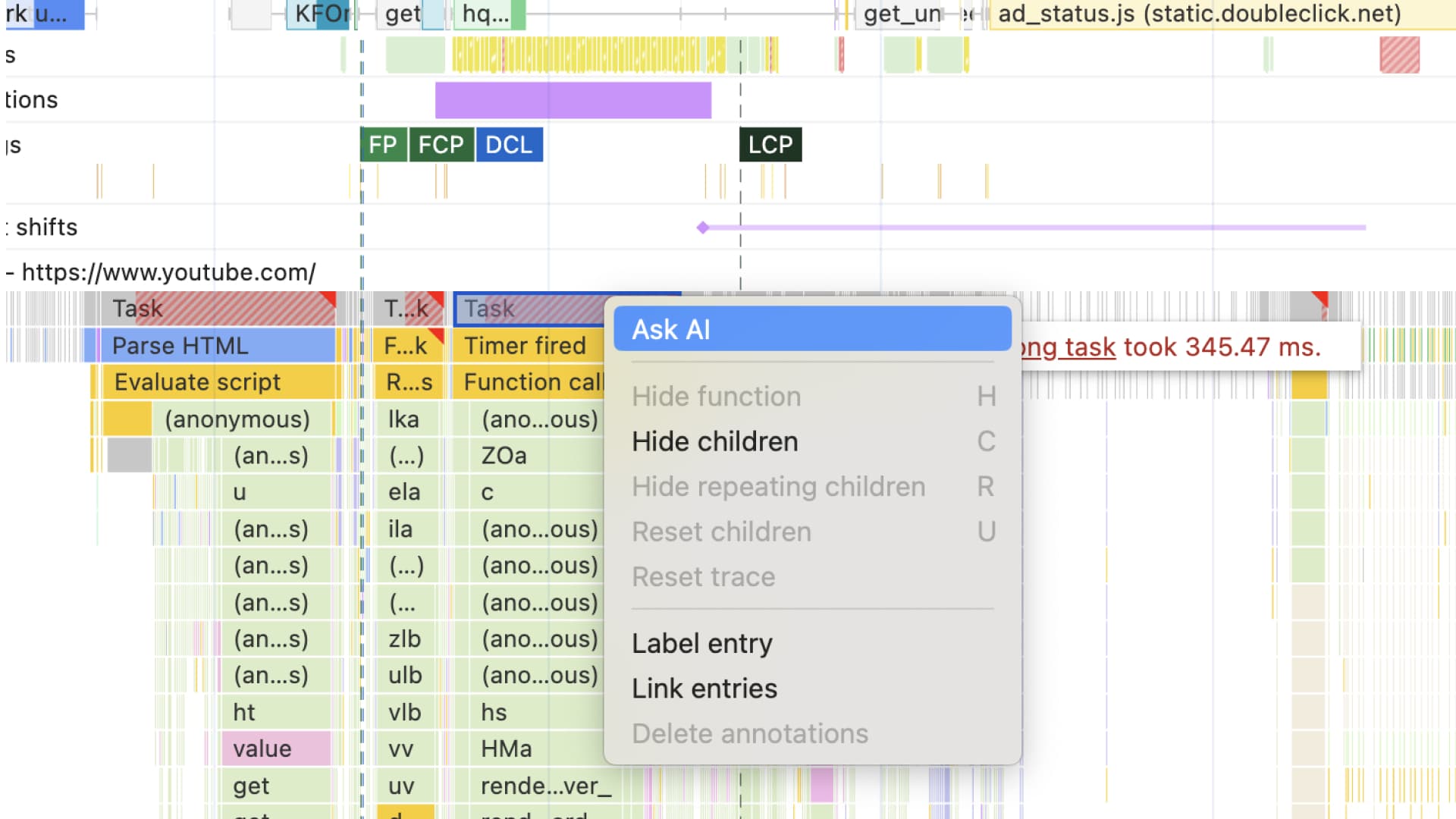Click Label entry option
Viewport: 1456px width, 819px height.
point(701,643)
